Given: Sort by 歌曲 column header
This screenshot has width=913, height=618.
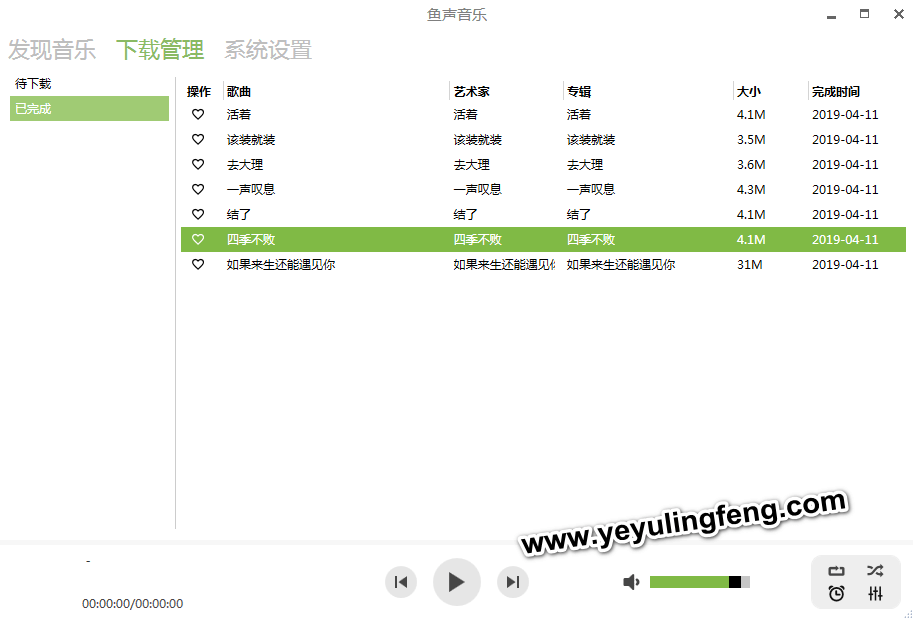Looking at the screenshot, I should (239, 91).
